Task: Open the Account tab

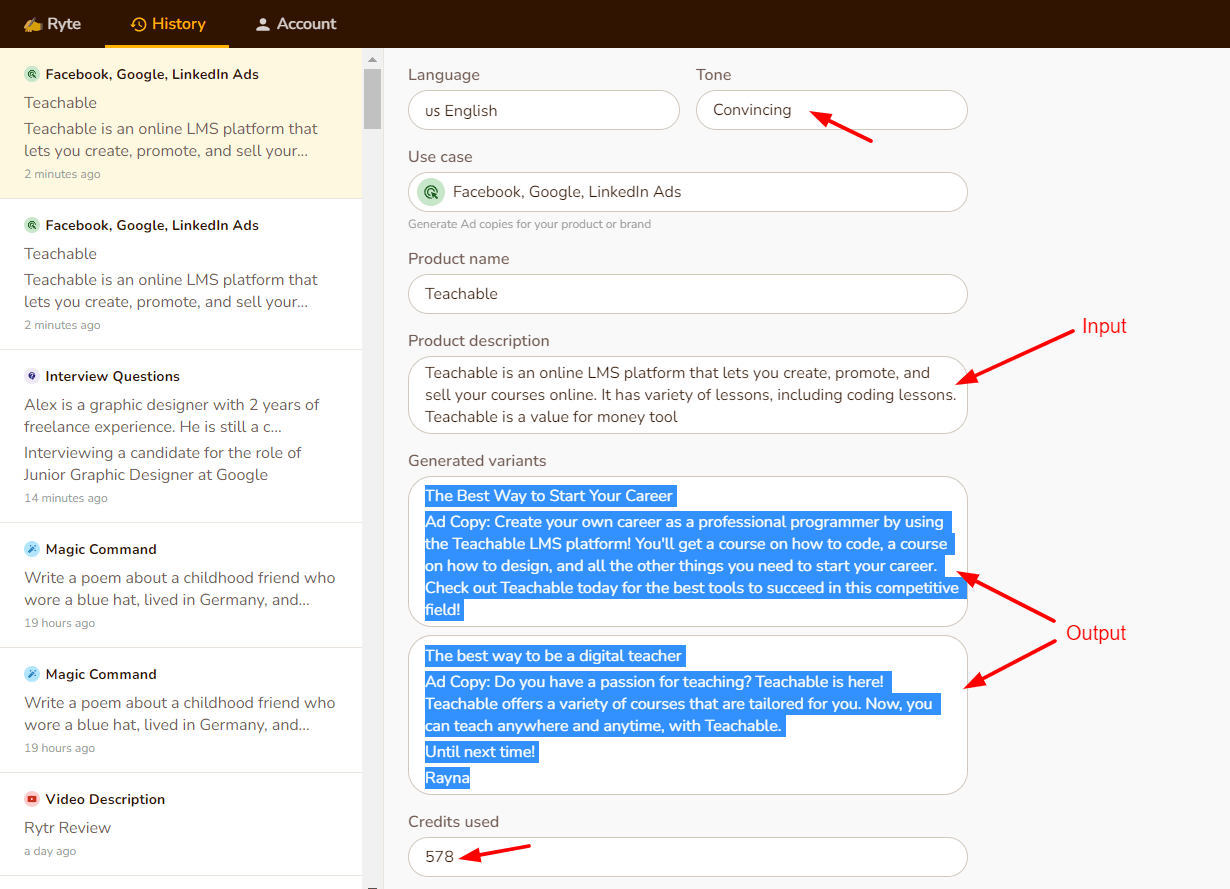Action: (295, 24)
